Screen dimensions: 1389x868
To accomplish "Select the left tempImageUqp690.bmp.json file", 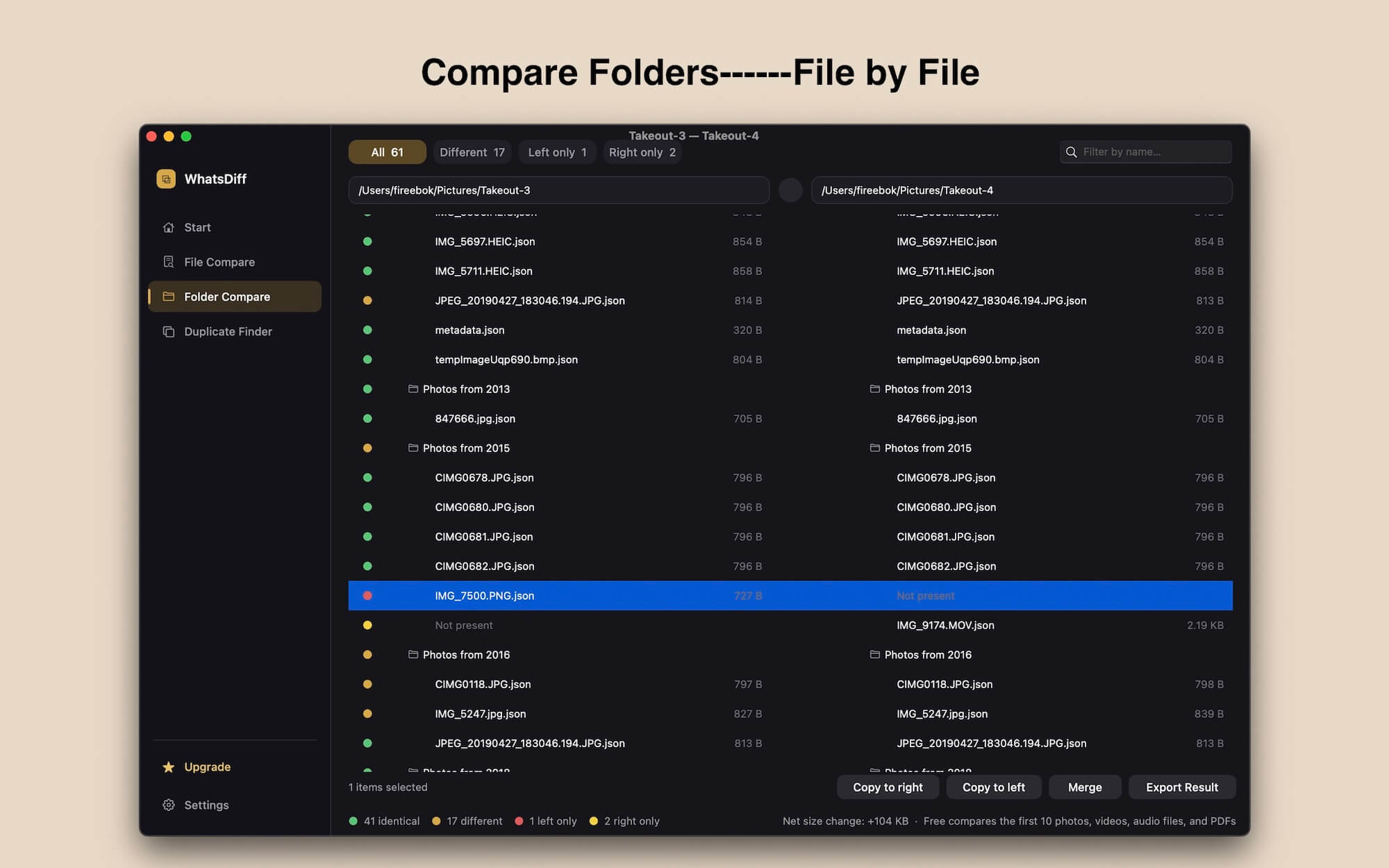I will click(x=506, y=360).
